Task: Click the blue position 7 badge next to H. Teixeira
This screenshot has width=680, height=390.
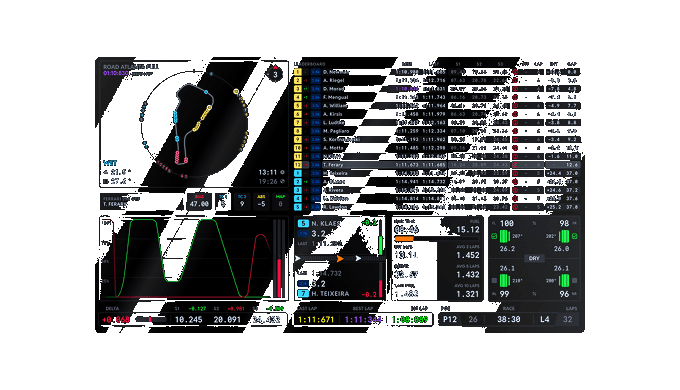Action: (x=303, y=294)
